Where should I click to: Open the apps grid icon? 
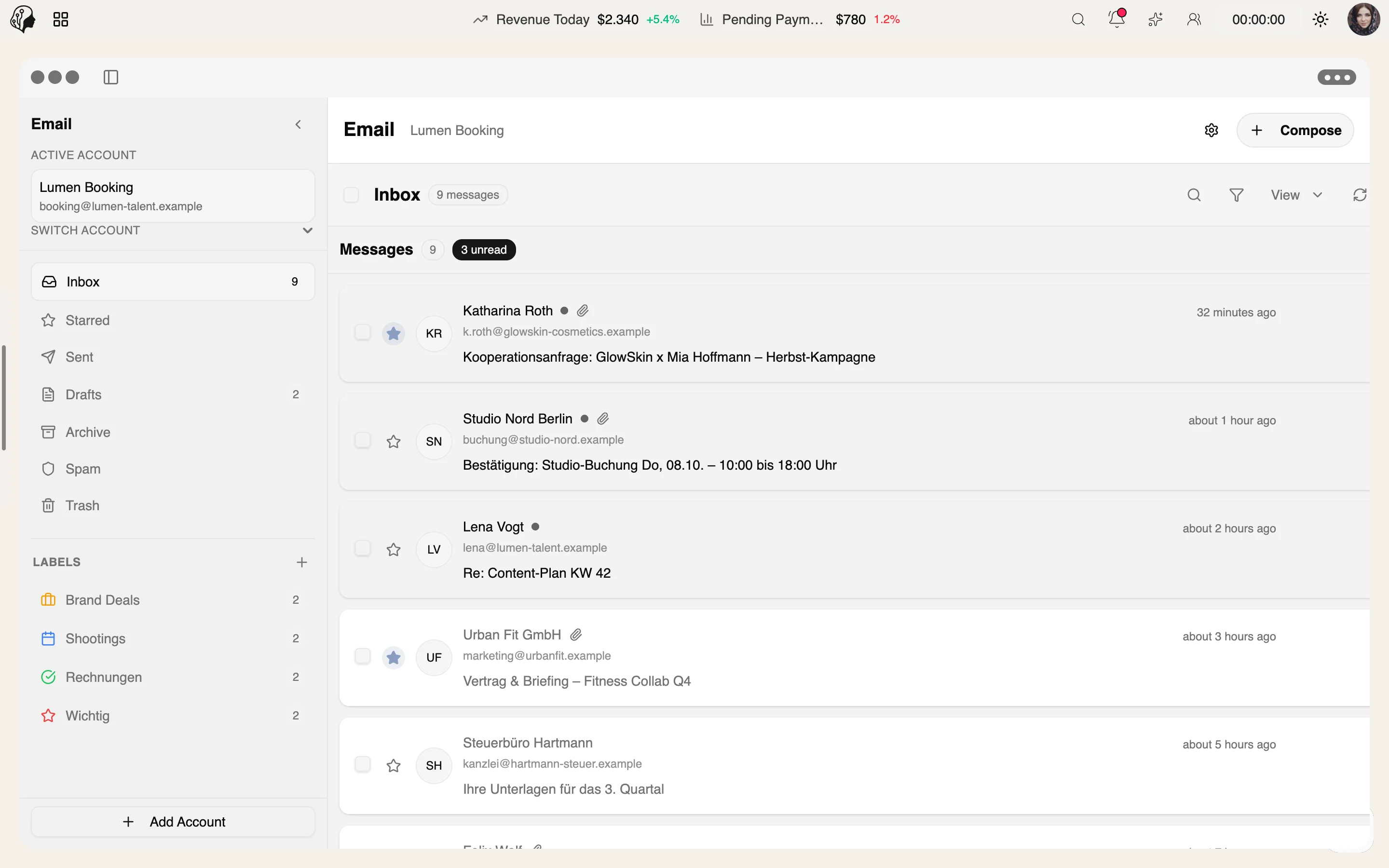60,19
